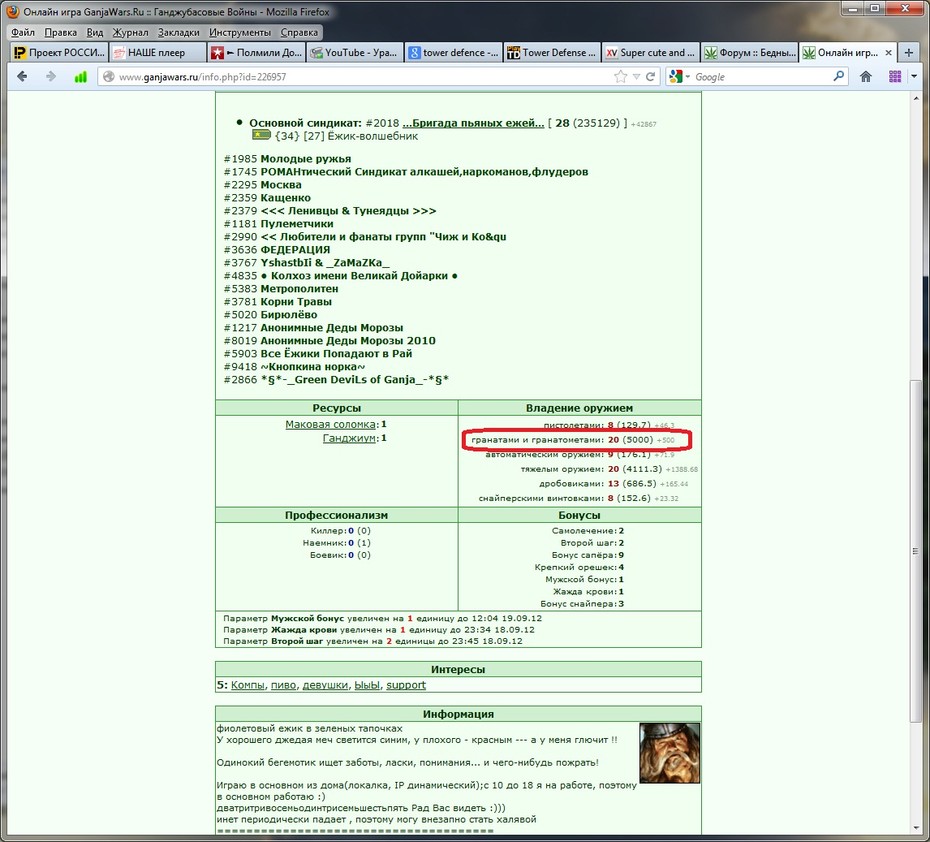Click the green rank badge icon
This screenshot has width=930, height=842.
[x=261, y=135]
